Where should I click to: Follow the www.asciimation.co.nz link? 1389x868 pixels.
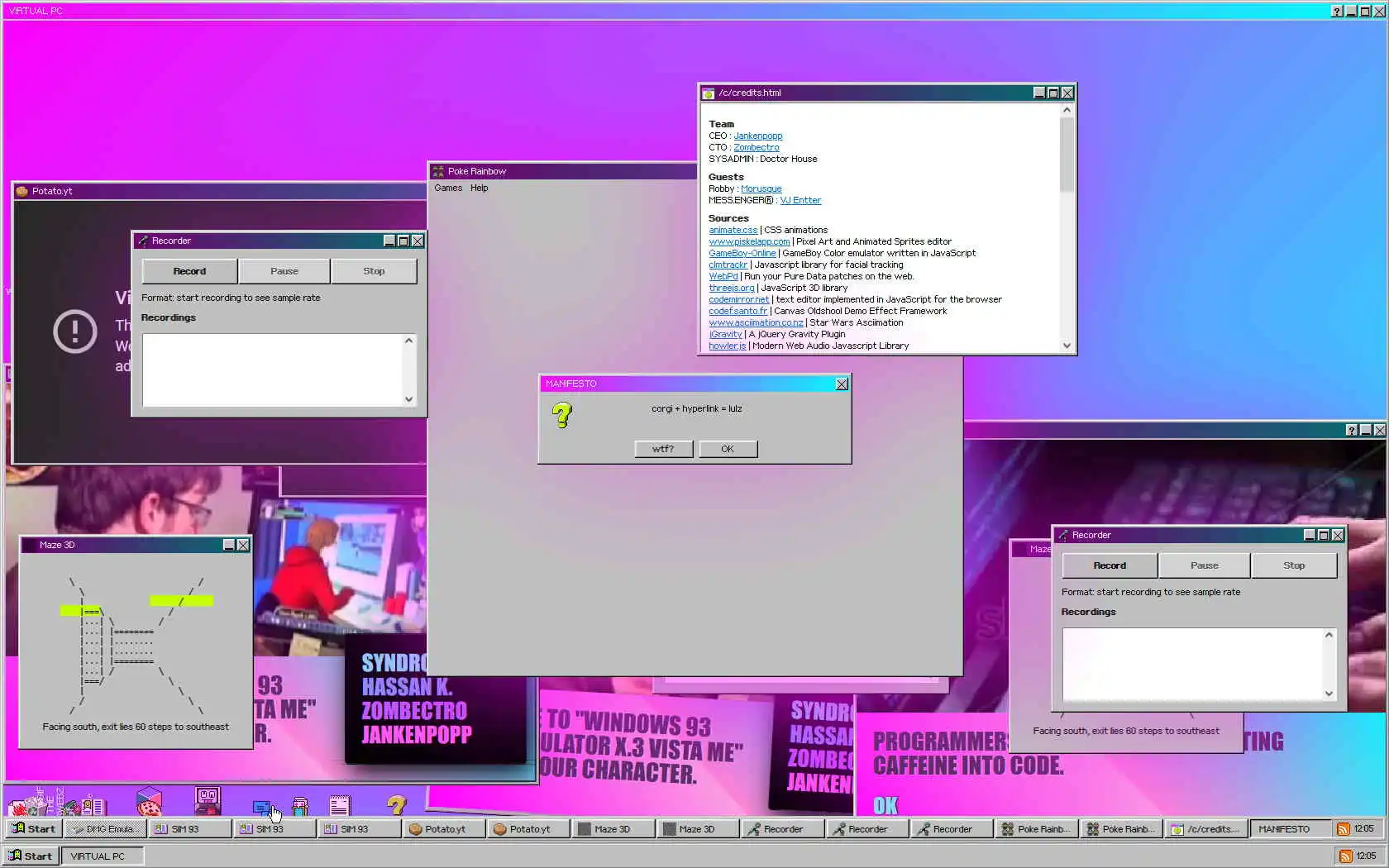pyautogui.click(x=757, y=322)
